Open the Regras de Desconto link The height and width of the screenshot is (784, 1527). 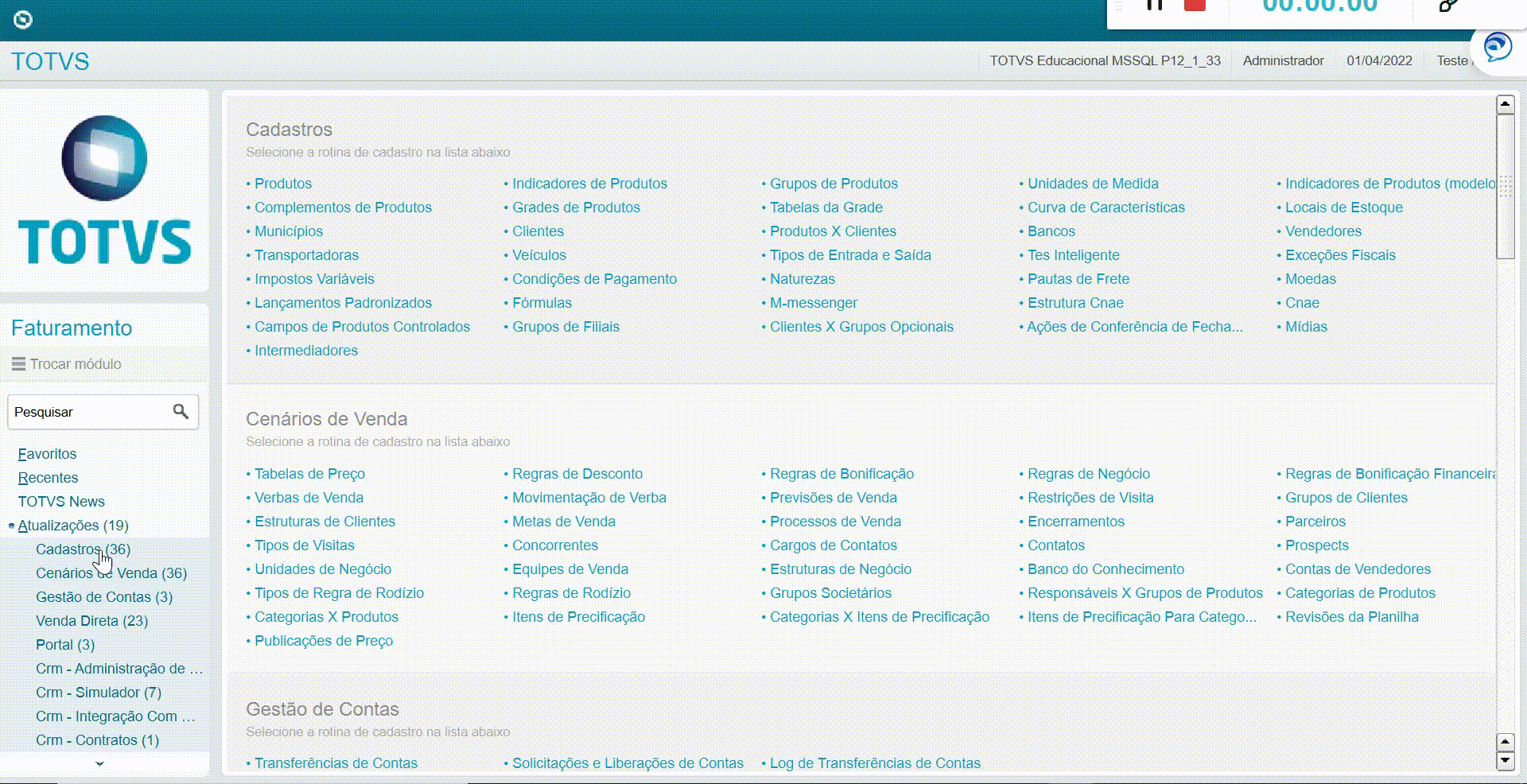(577, 474)
